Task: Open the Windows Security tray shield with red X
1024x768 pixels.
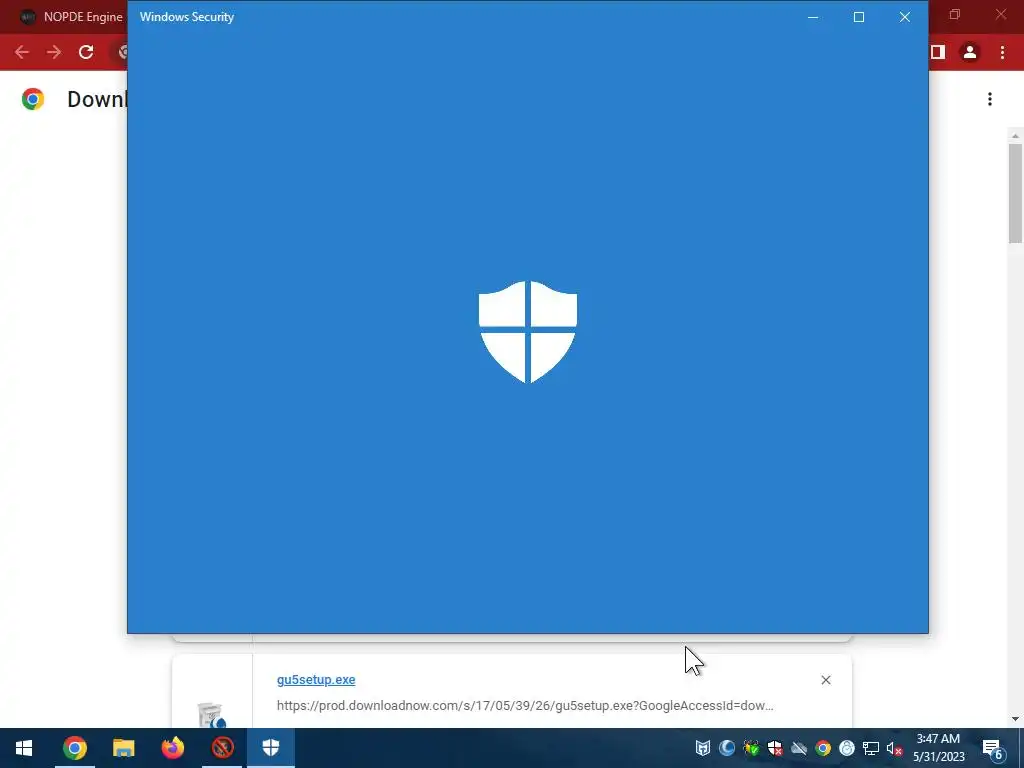Action: point(775,748)
